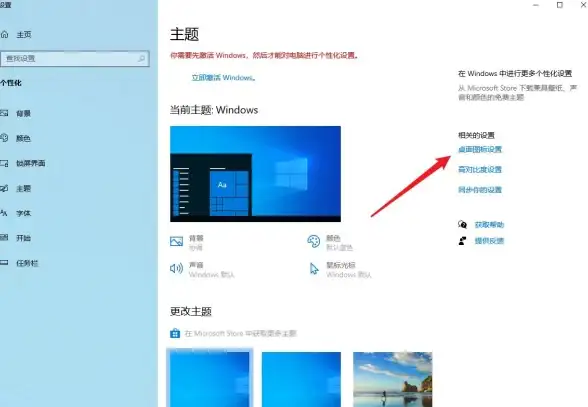
Task: Click the help chat icon
Action: [x=462, y=224]
